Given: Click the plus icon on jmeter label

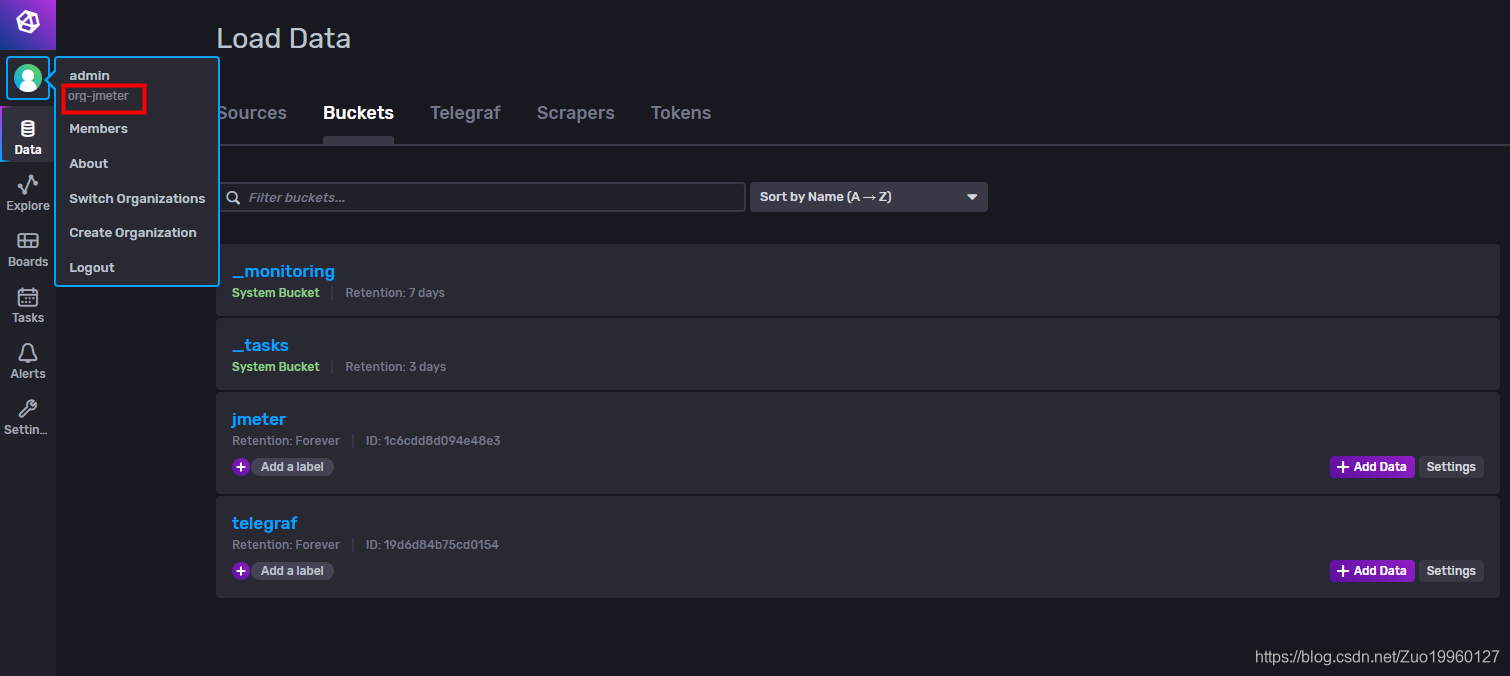Looking at the screenshot, I should 240,467.
